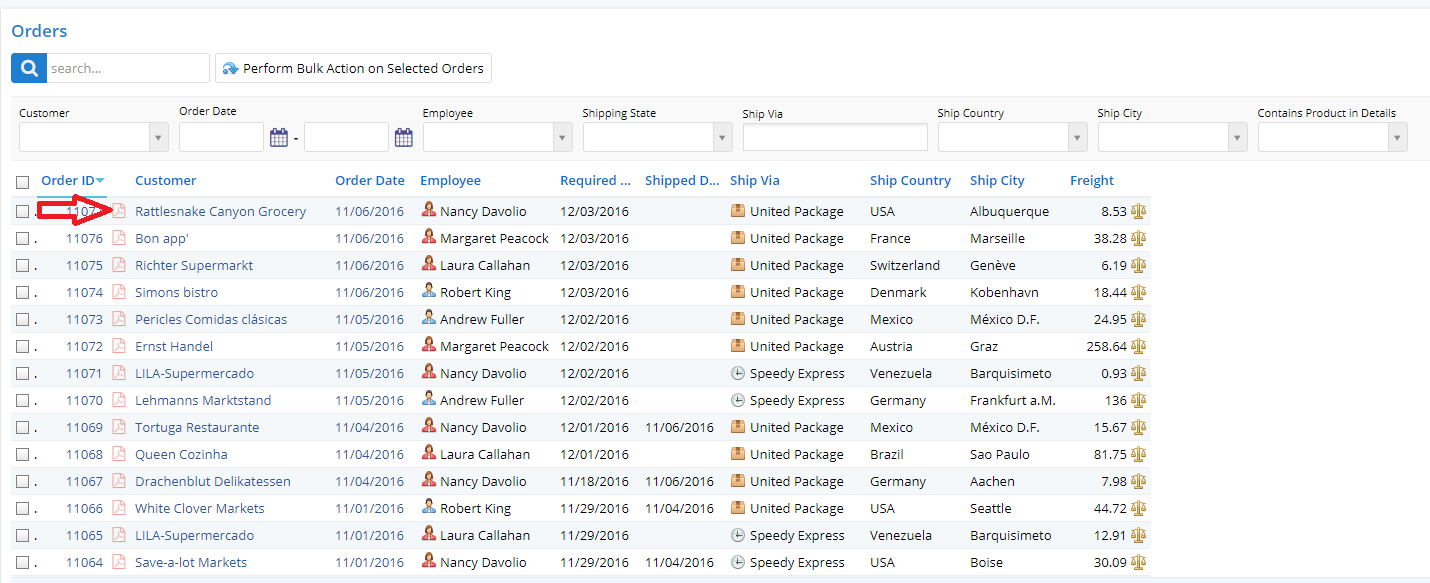Open PDF icon for order 11076

point(119,238)
